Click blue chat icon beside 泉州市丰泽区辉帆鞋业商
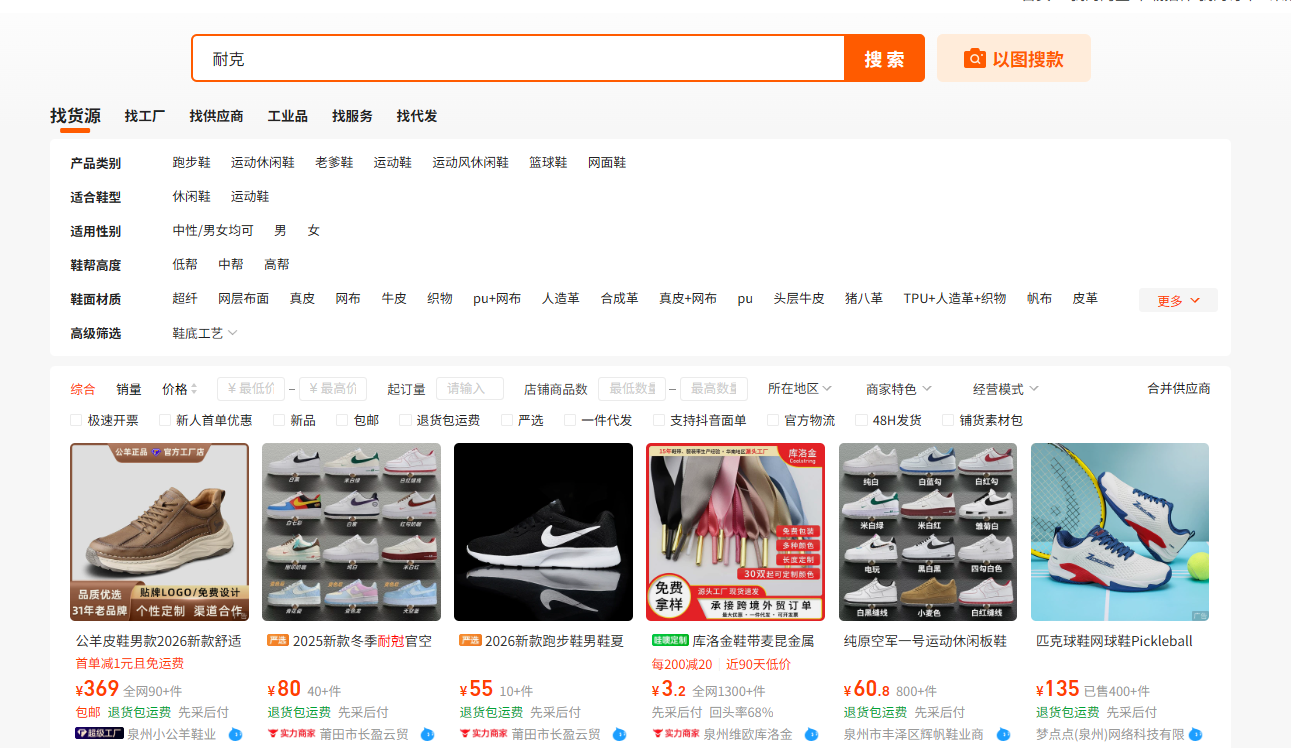This screenshot has width=1291, height=748. pos(1003,734)
